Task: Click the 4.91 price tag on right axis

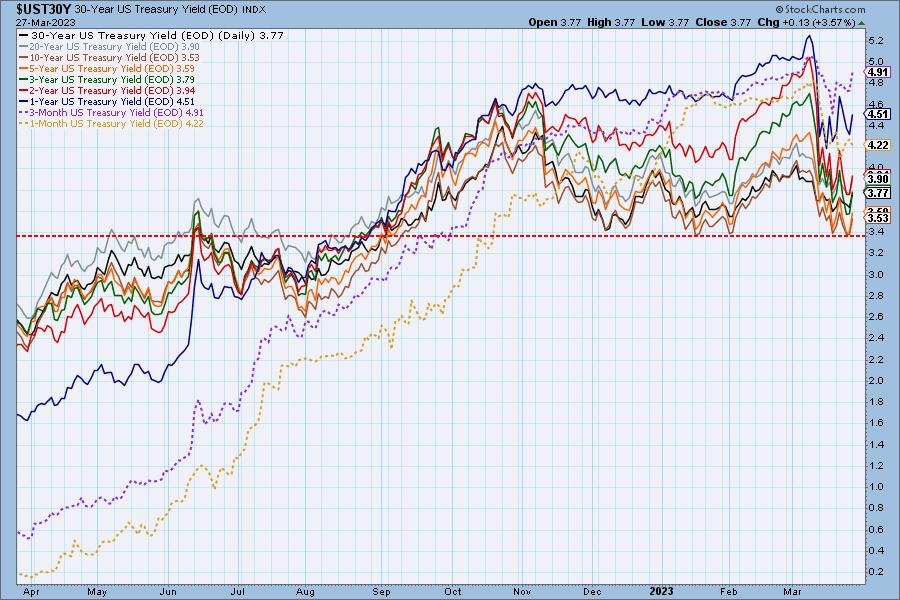Action: tap(878, 72)
